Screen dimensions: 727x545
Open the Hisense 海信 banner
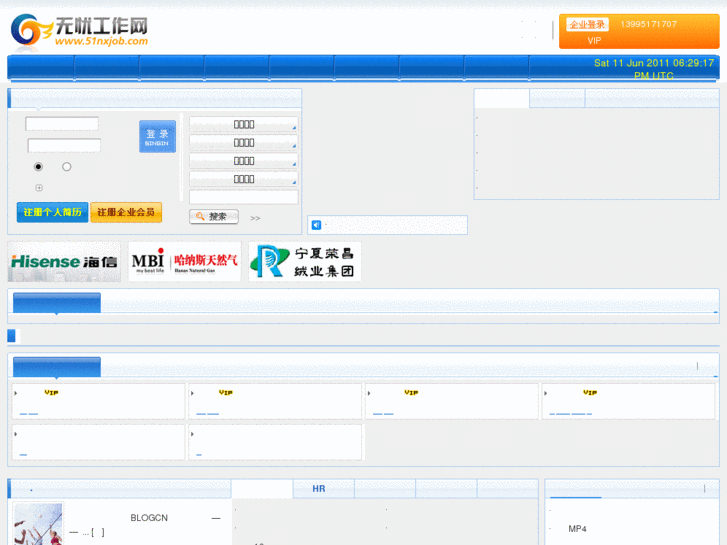coord(64,261)
